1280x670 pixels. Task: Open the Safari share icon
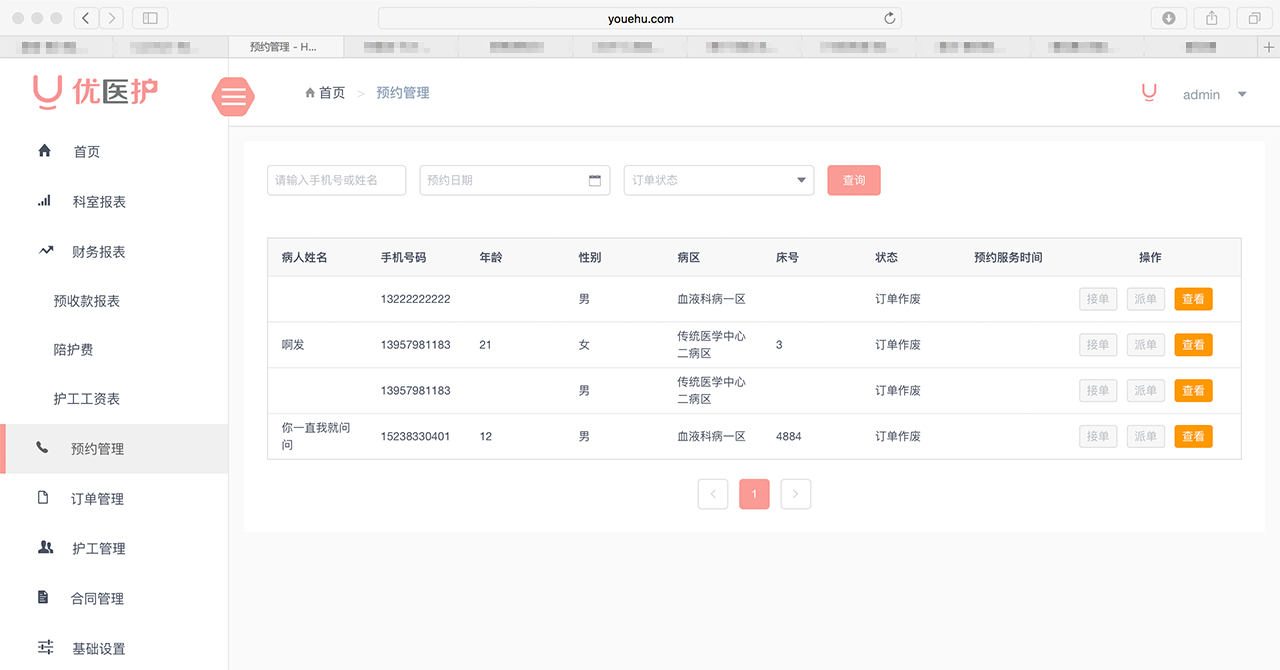click(1211, 18)
